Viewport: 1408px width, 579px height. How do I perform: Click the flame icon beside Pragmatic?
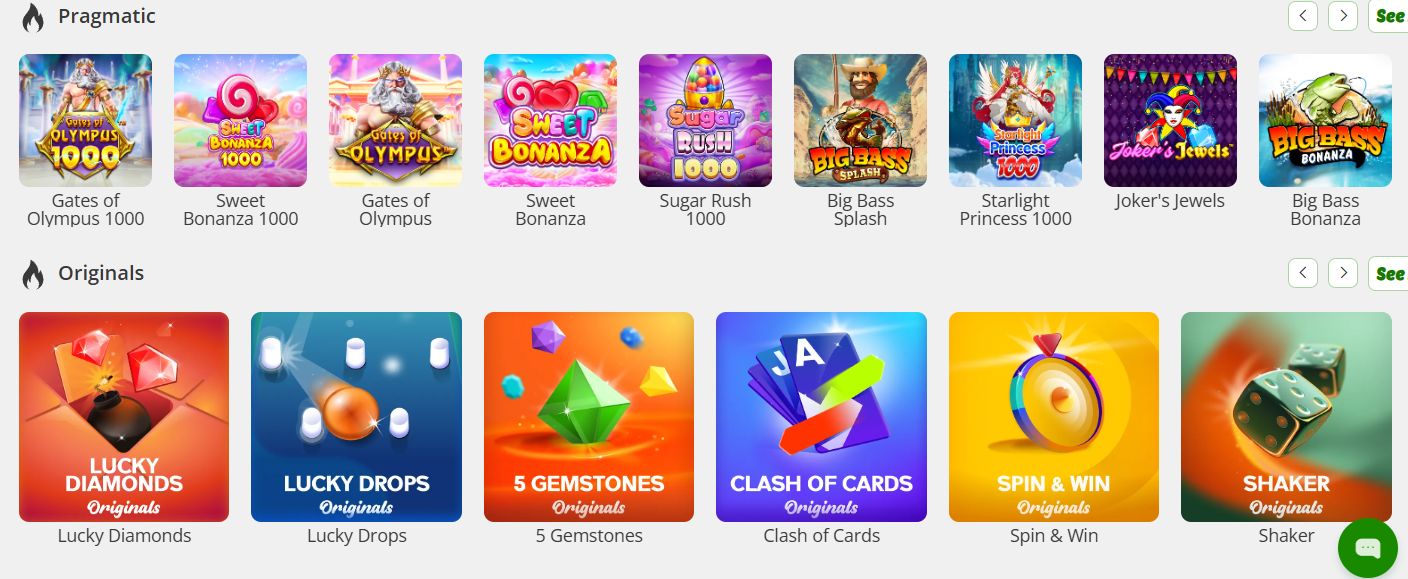point(33,17)
